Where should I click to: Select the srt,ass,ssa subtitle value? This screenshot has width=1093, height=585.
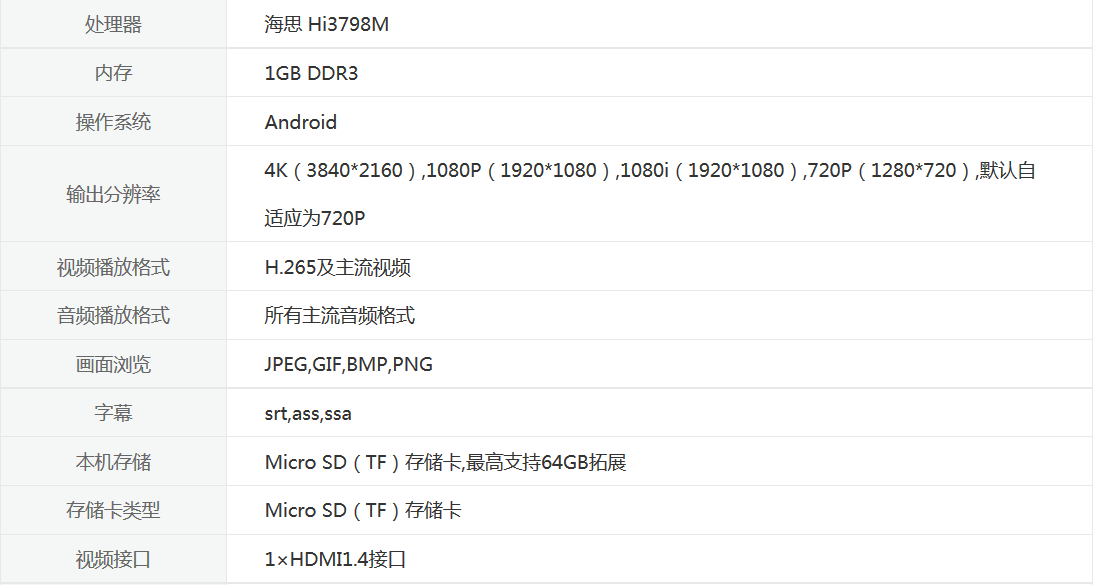[307, 413]
